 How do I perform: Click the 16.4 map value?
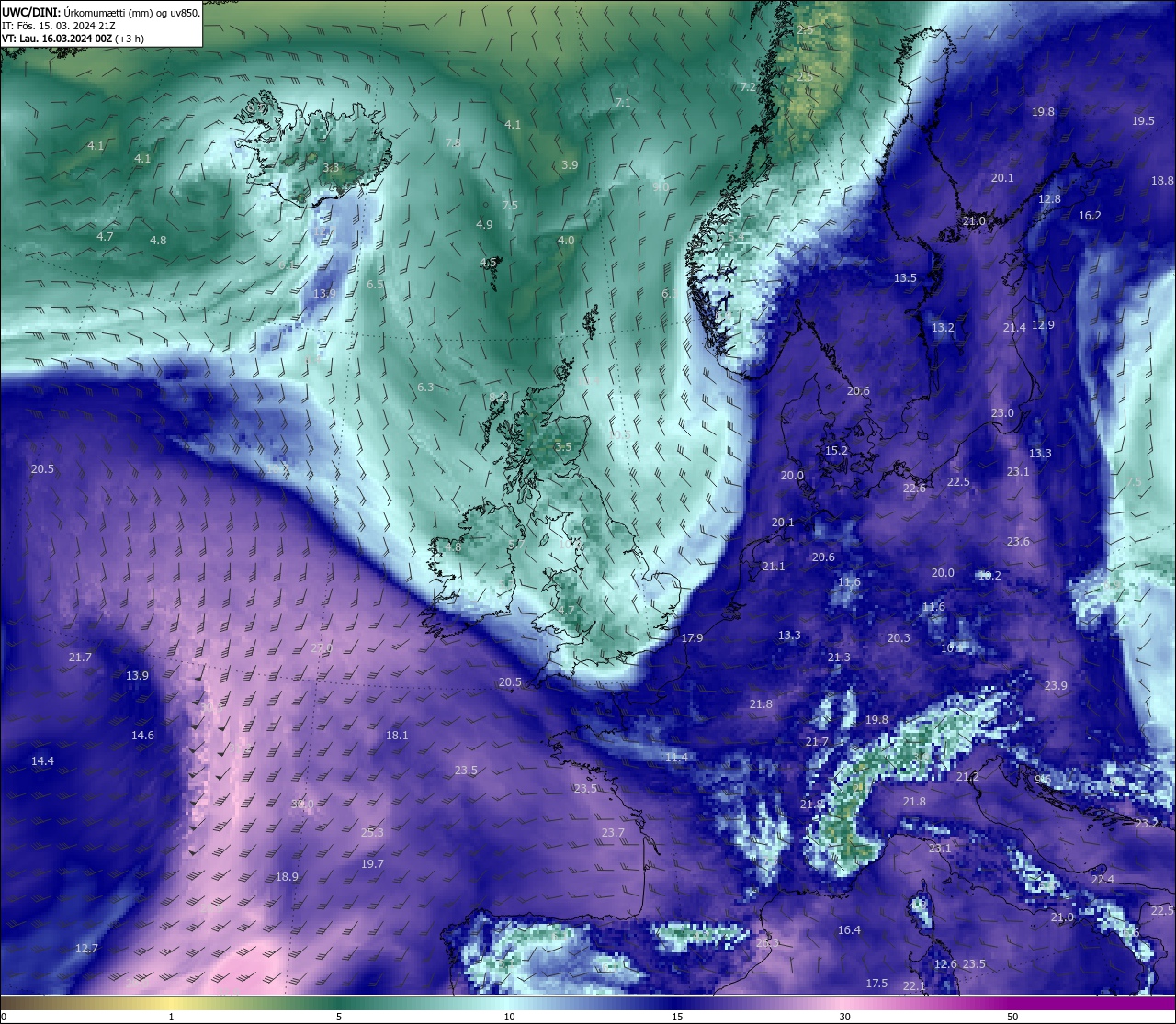click(x=849, y=930)
